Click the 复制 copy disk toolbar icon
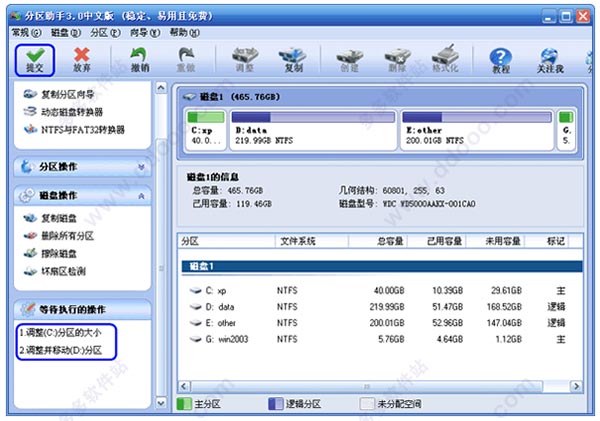Screen dimensions: 600x421 (x=293, y=60)
